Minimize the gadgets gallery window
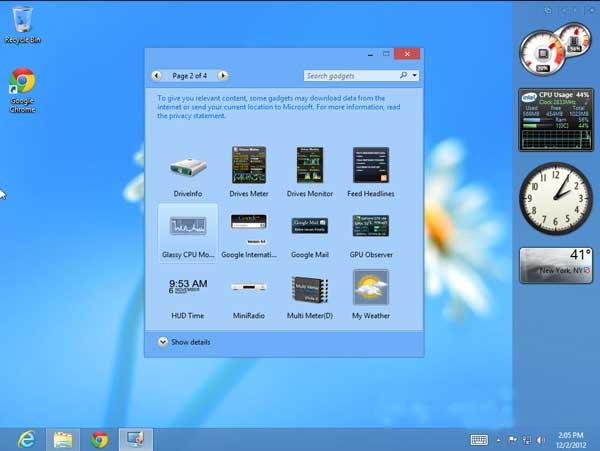This screenshot has width=600, height=451. pos(370,54)
